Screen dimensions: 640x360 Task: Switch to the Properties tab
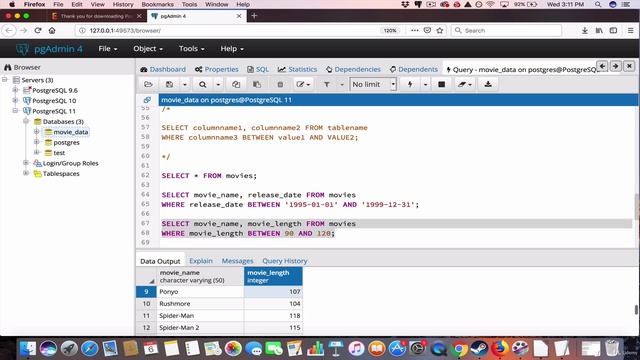216,69
